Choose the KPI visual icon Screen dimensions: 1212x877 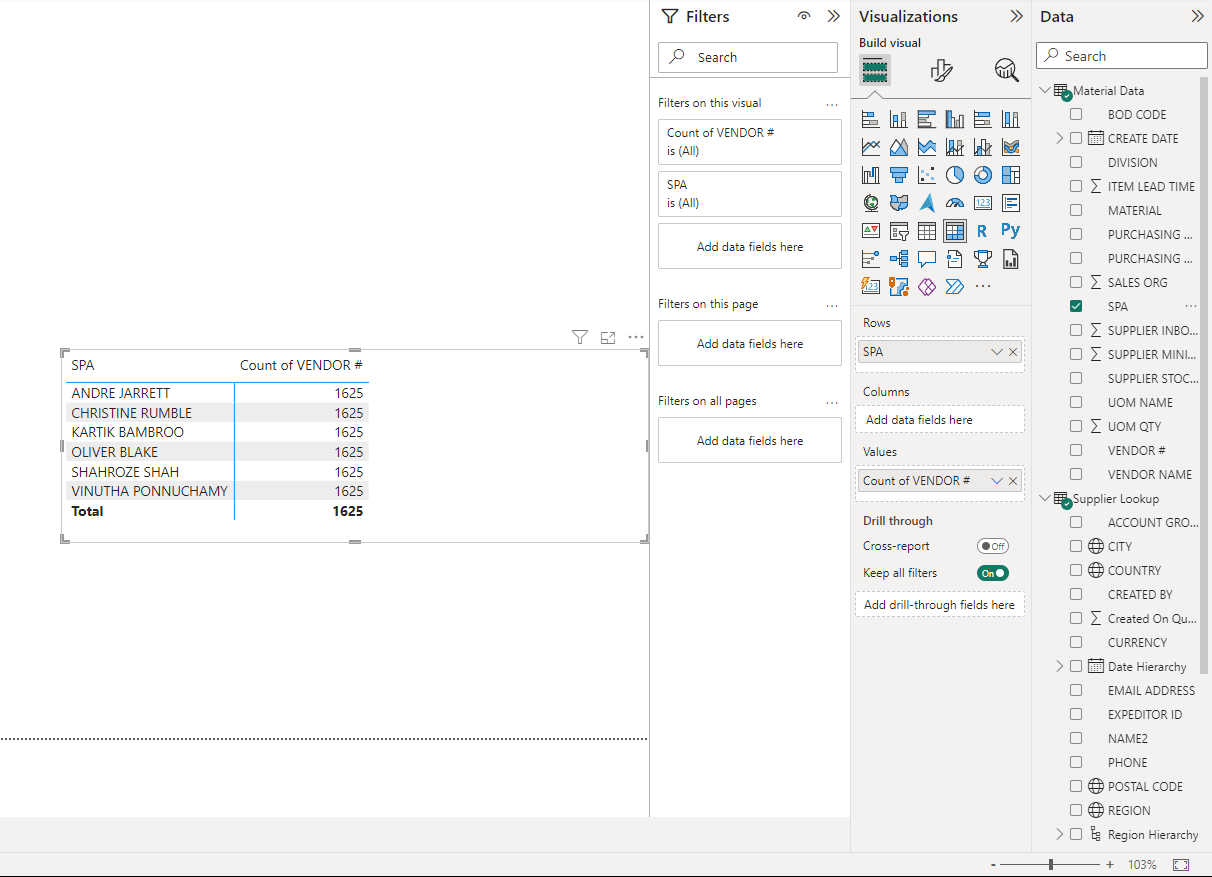tap(871, 231)
